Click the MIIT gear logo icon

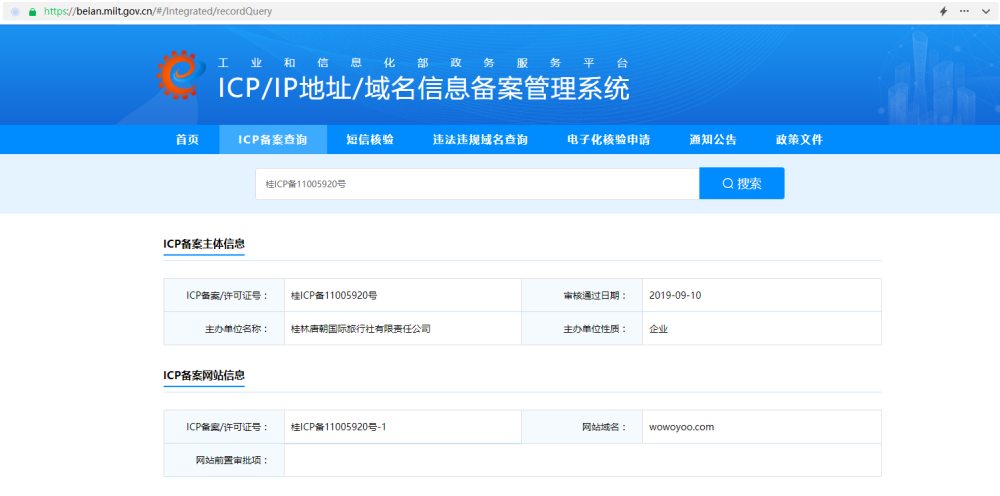tap(181, 76)
